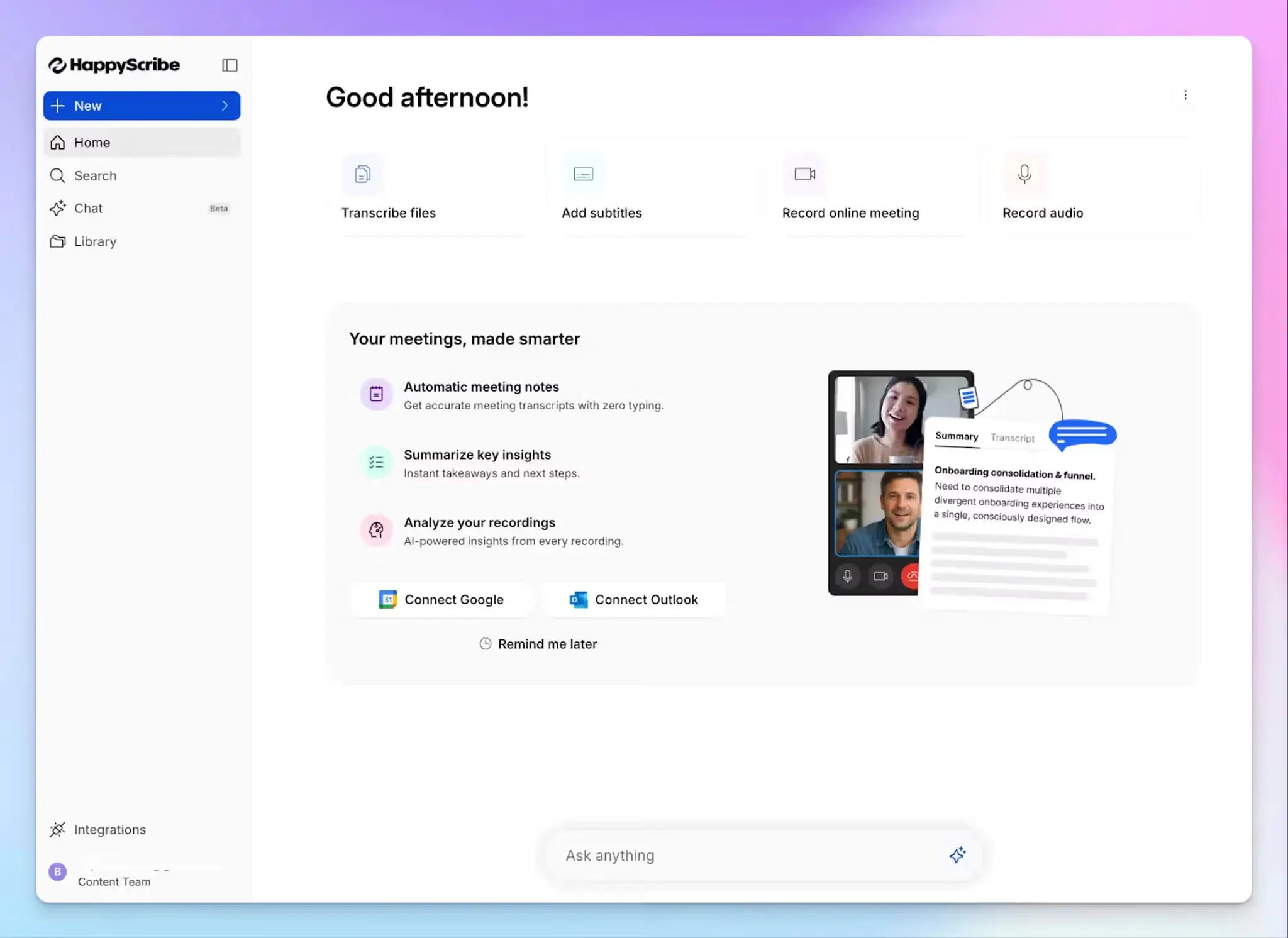Expand the New button submenu chevron
This screenshot has width=1288, height=938.
tap(225, 106)
